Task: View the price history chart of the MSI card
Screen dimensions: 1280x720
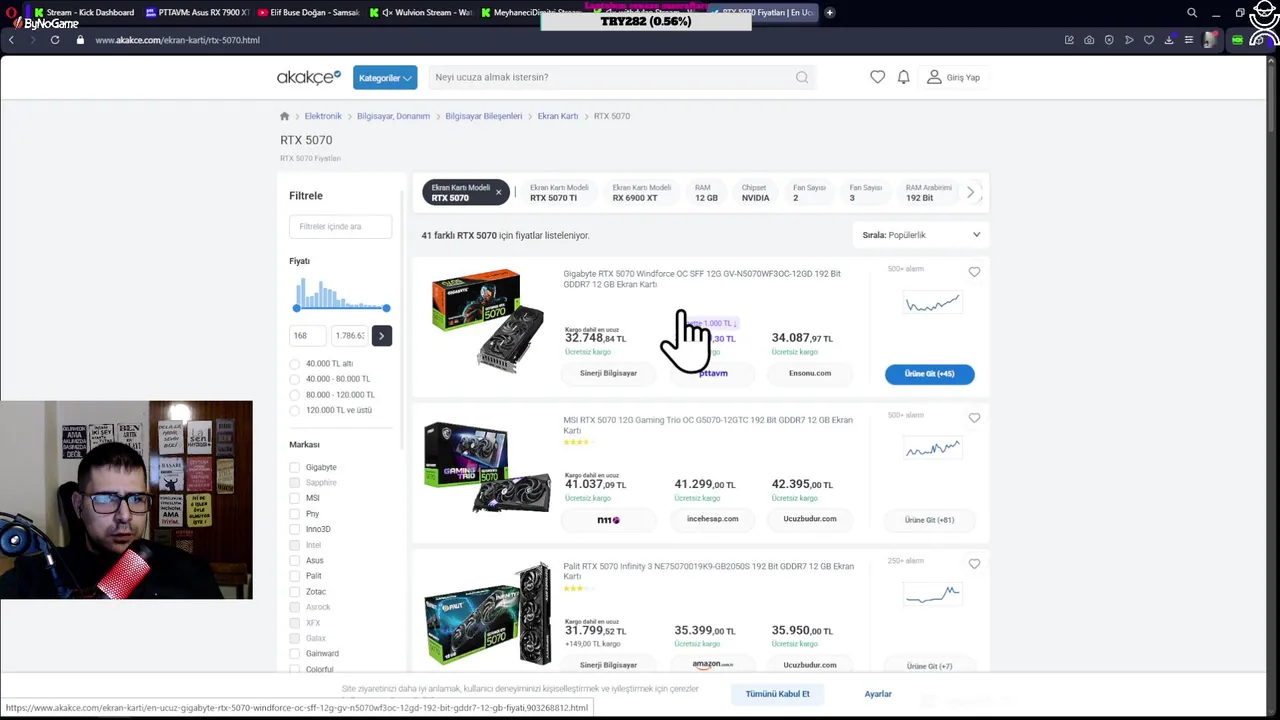Action: (932, 449)
